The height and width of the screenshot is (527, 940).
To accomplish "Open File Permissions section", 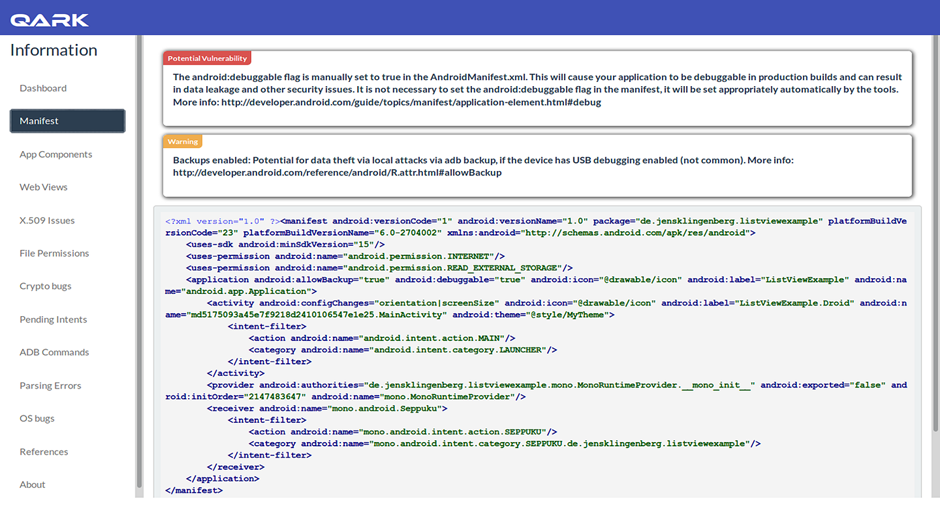I will coord(54,253).
